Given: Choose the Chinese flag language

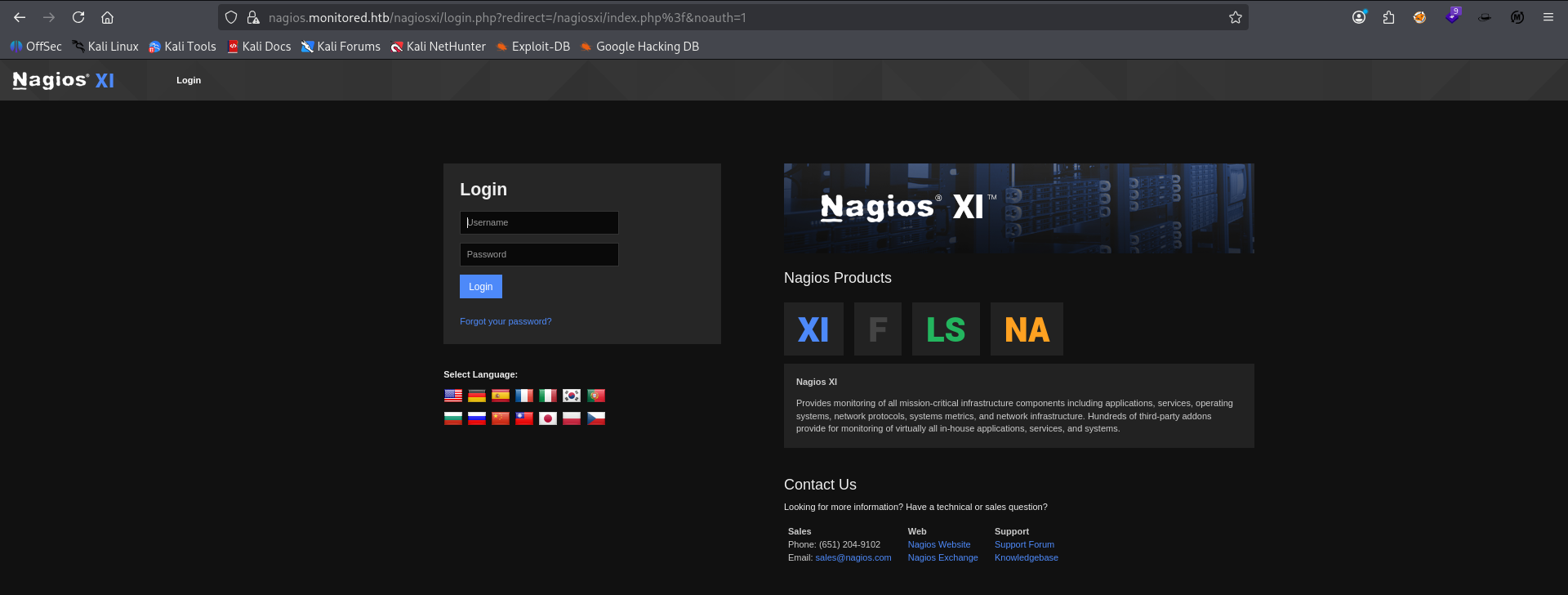Looking at the screenshot, I should [x=501, y=418].
